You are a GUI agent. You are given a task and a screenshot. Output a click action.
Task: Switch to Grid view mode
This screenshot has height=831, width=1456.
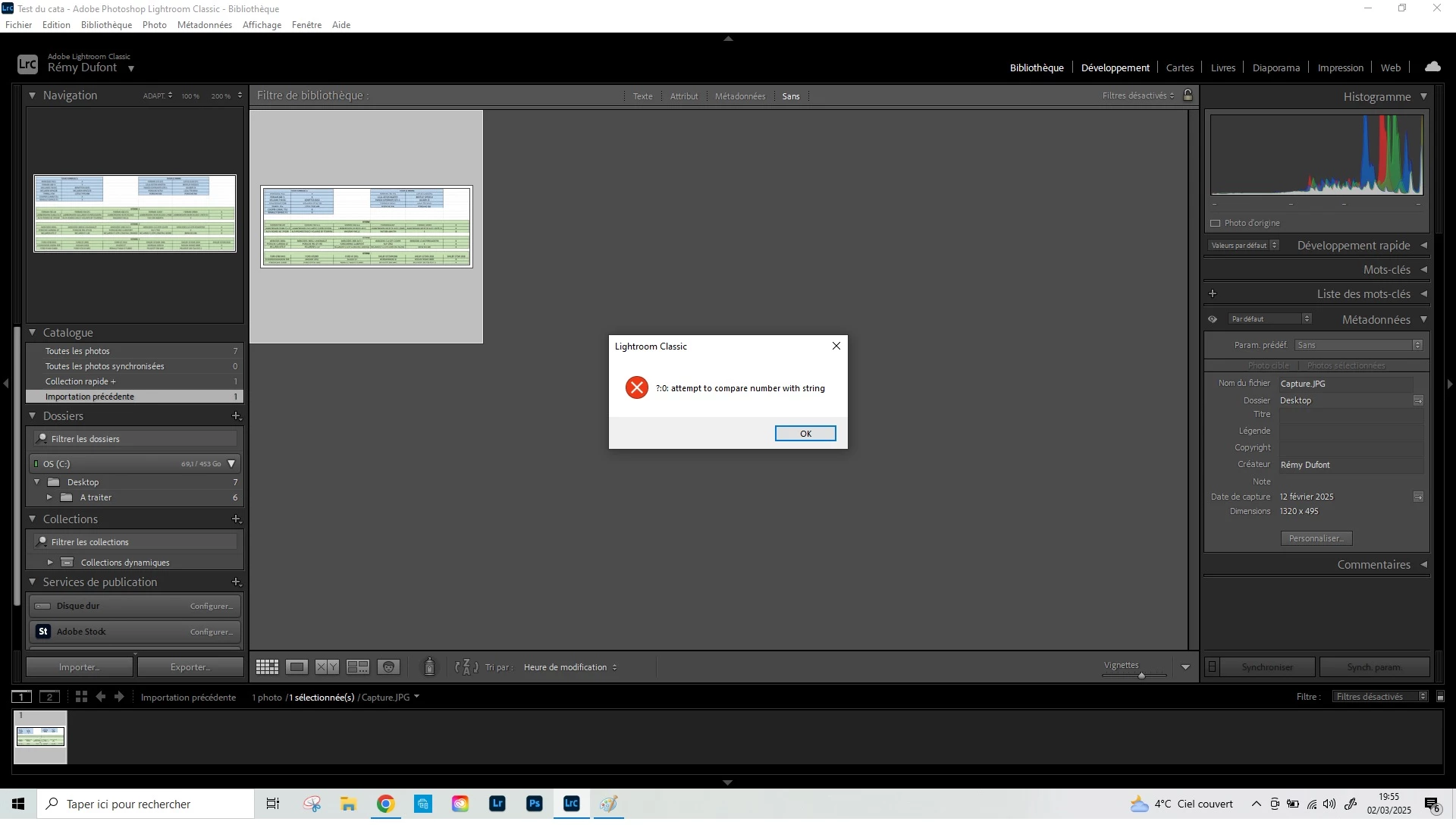point(267,667)
